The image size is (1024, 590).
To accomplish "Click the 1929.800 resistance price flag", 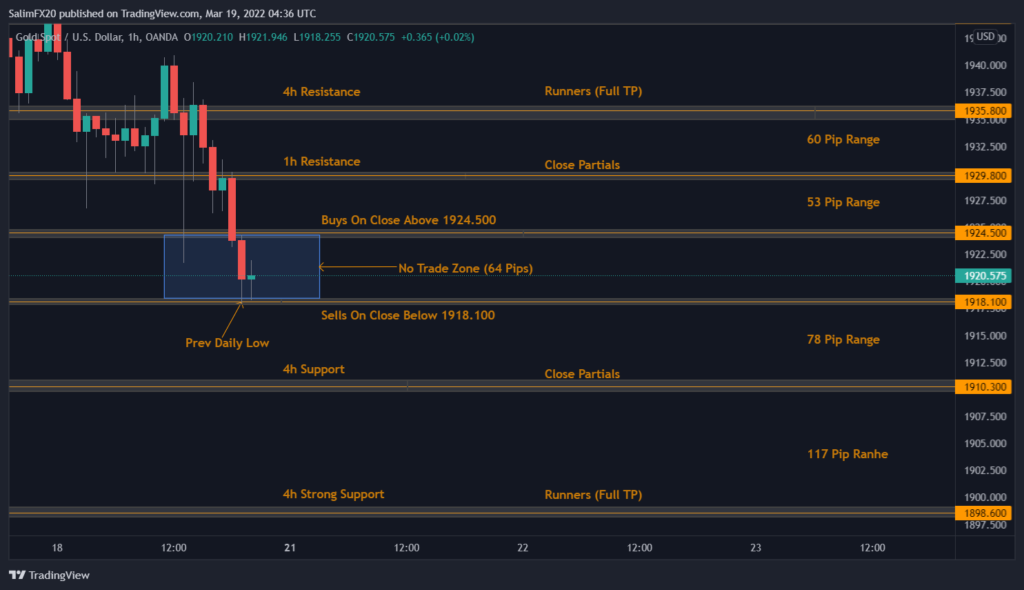I will [x=982, y=174].
